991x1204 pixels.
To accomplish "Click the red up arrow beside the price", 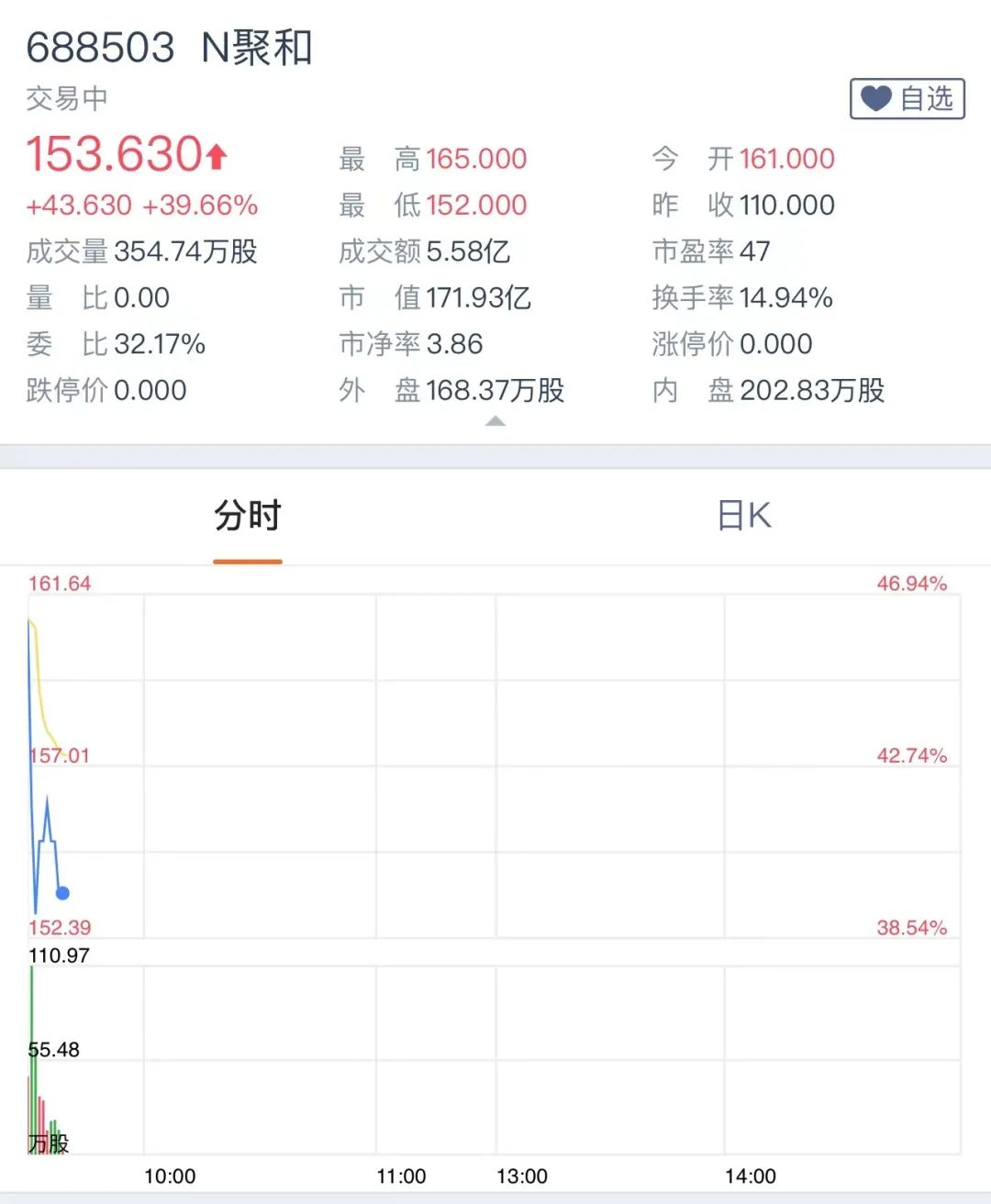I will 217,156.
